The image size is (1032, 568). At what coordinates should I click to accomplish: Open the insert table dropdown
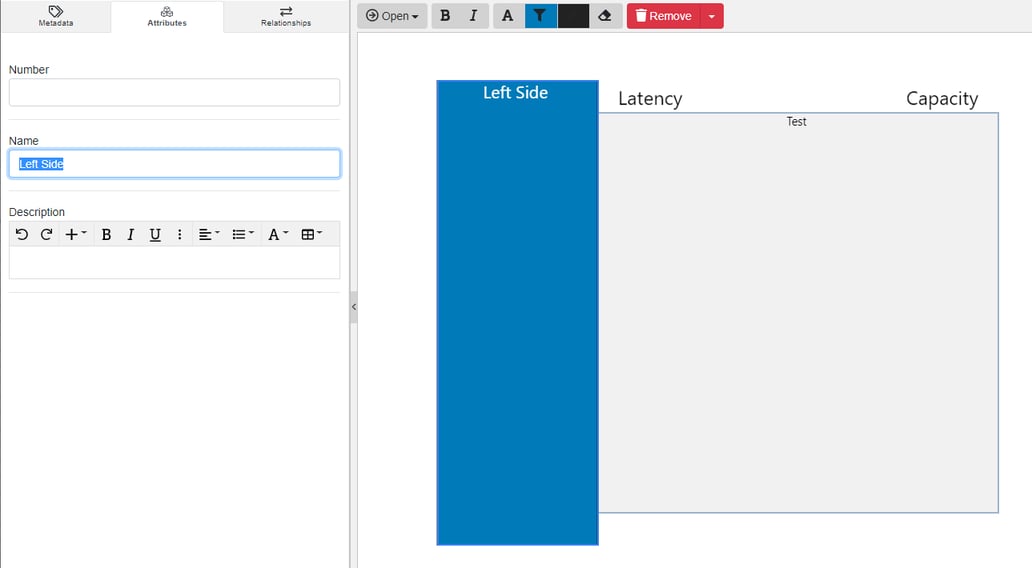pos(311,234)
